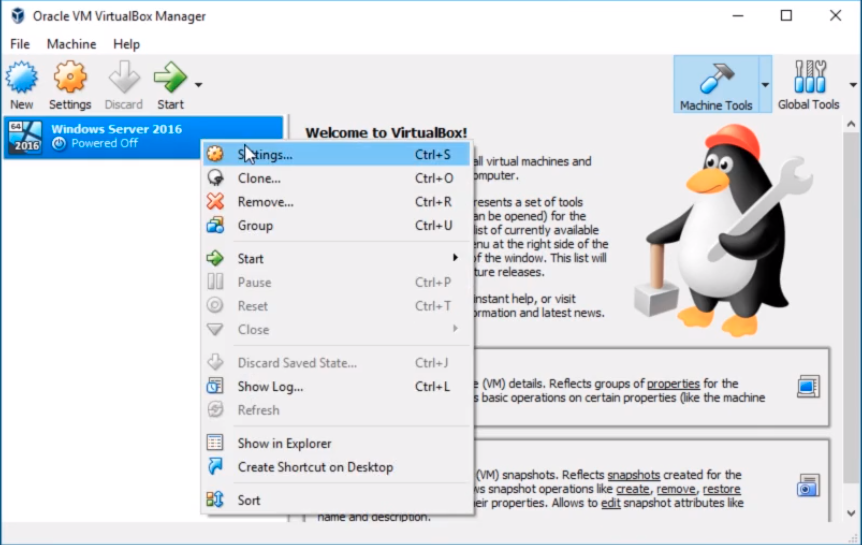862x545 pixels.
Task: Select Clone... from the context menu
Action: tap(259, 178)
